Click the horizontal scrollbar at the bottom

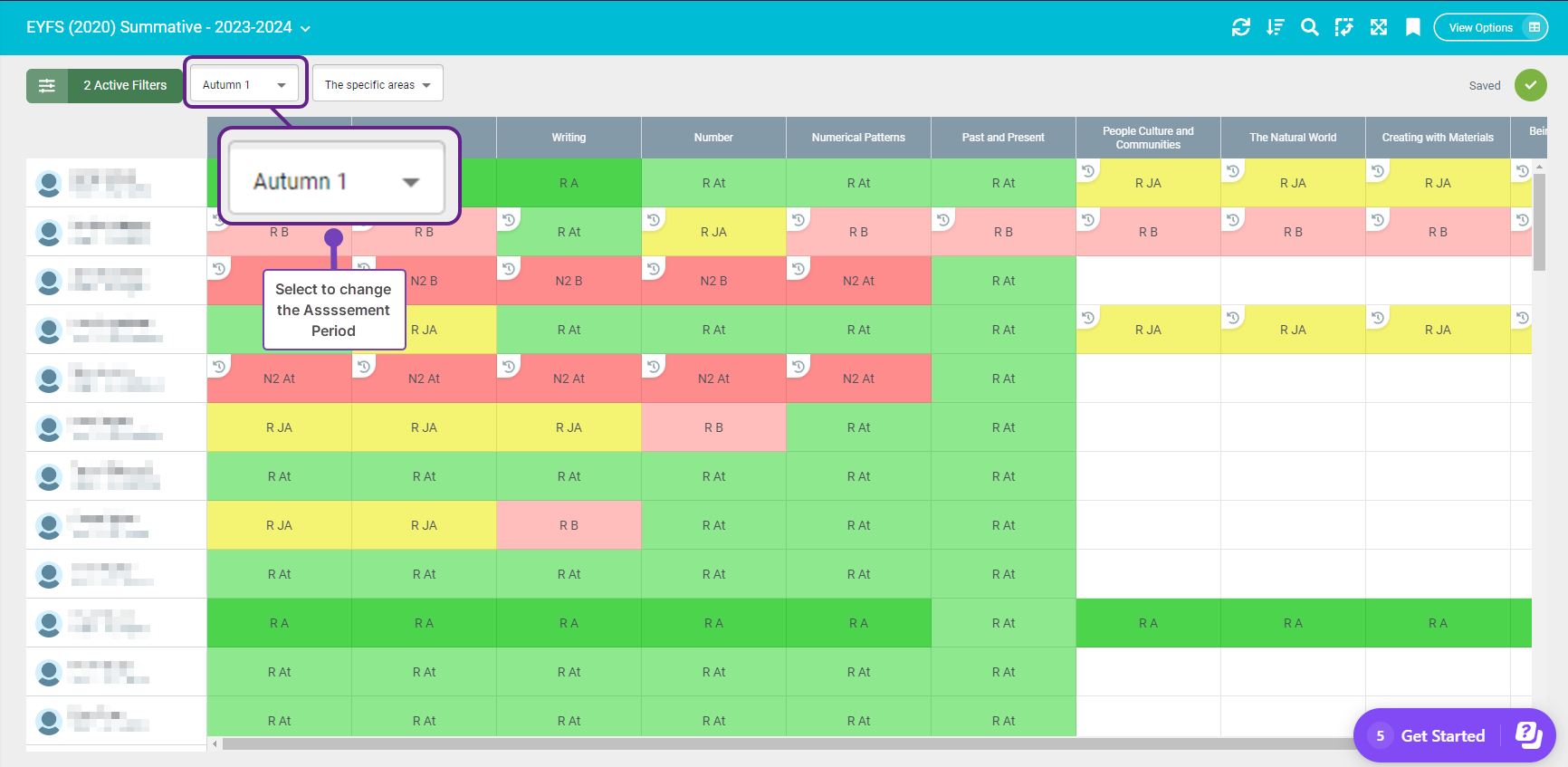(x=779, y=744)
